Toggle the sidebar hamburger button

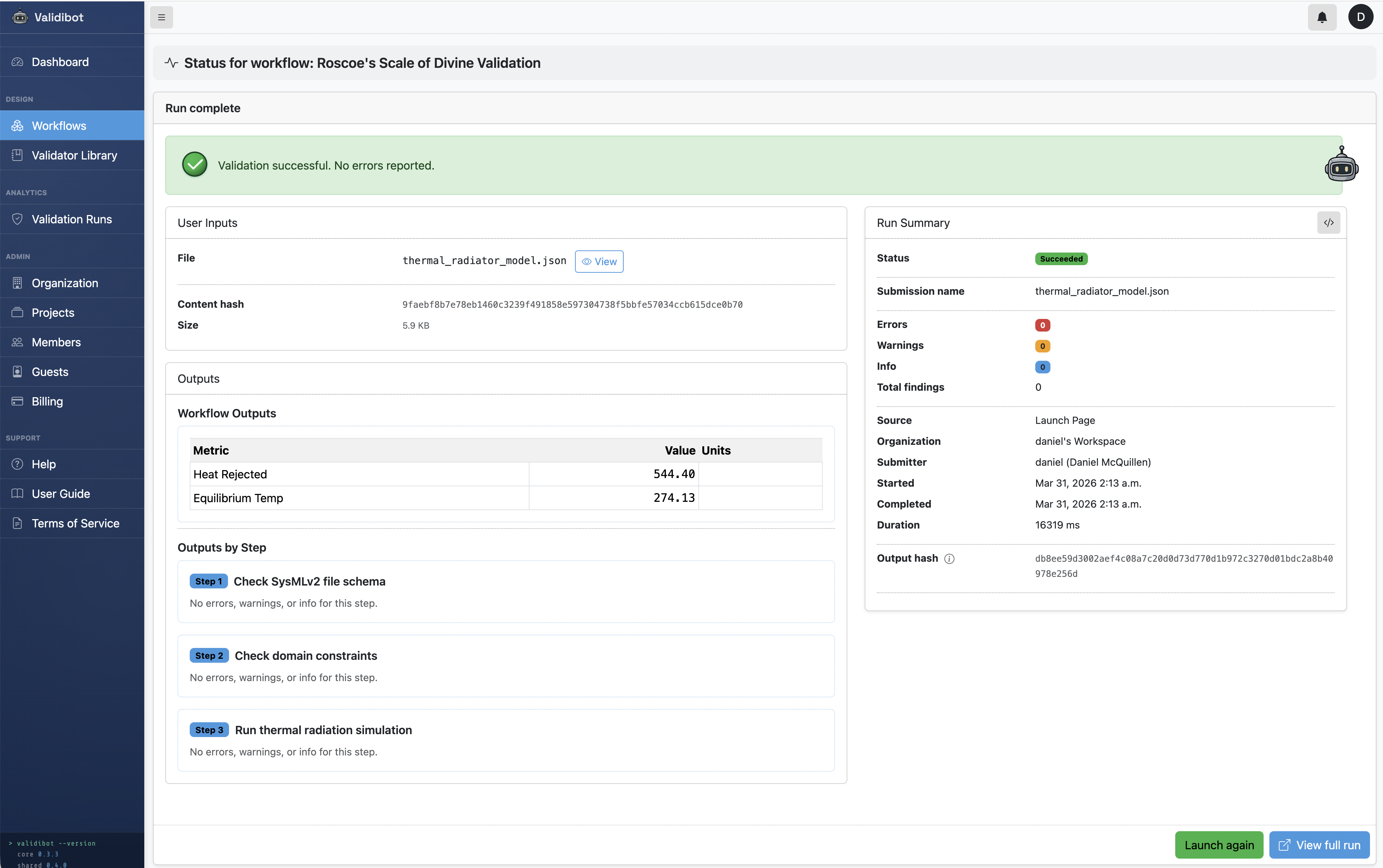tap(161, 17)
